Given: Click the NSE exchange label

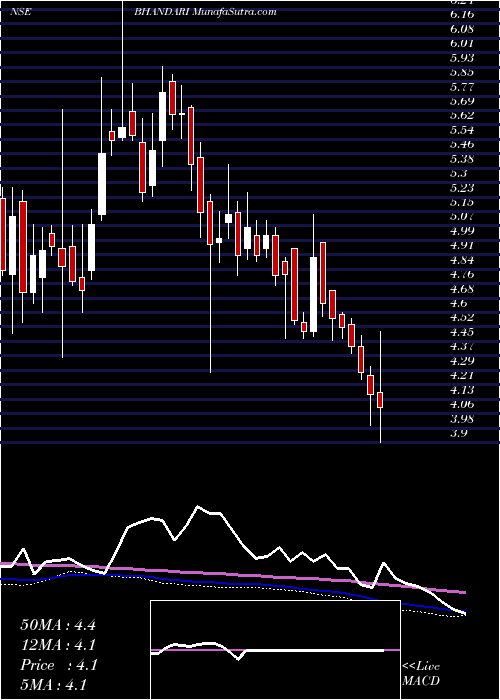Looking at the screenshot, I should 20,12.
